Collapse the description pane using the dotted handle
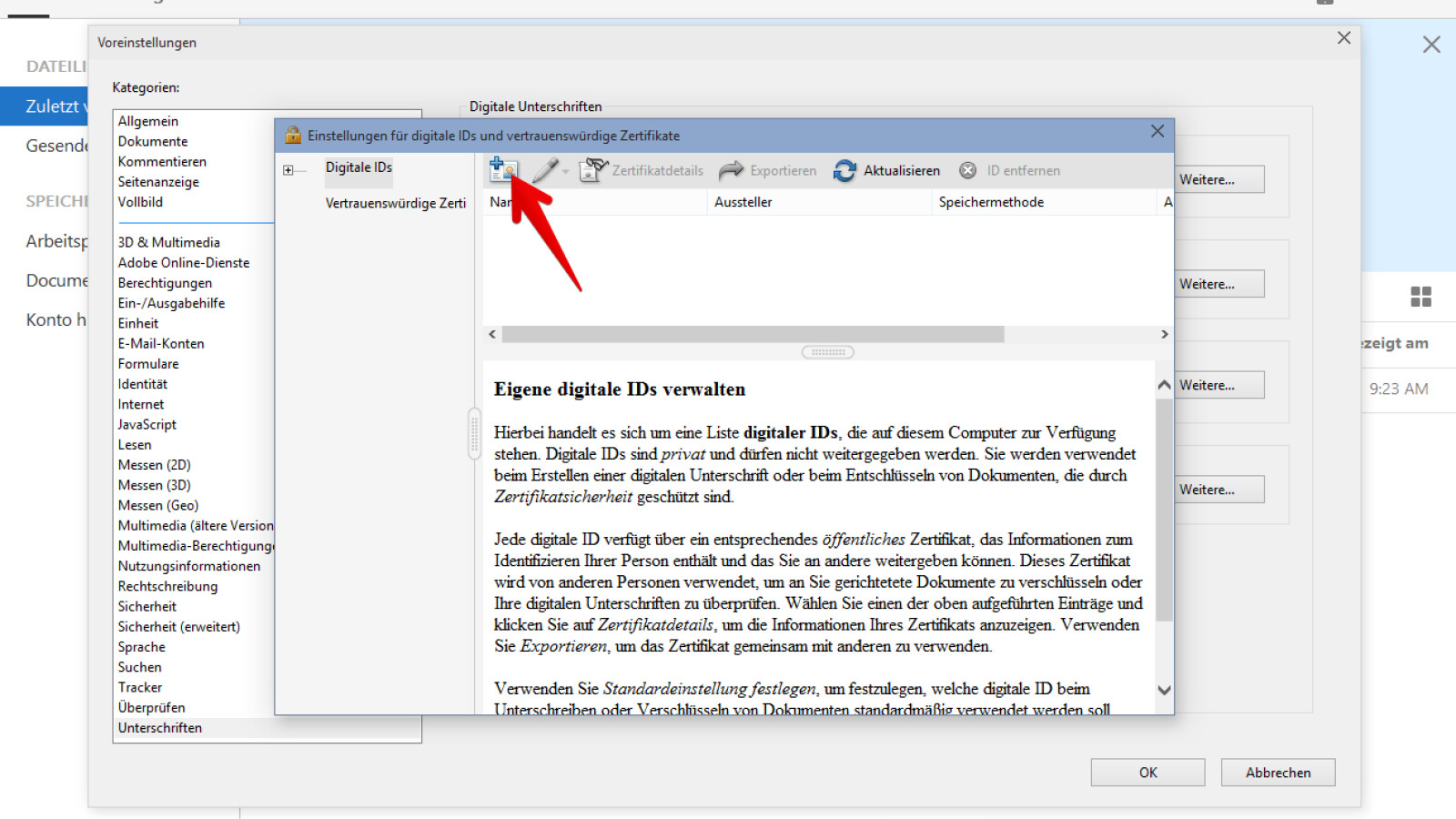1456x819 pixels. (827, 351)
